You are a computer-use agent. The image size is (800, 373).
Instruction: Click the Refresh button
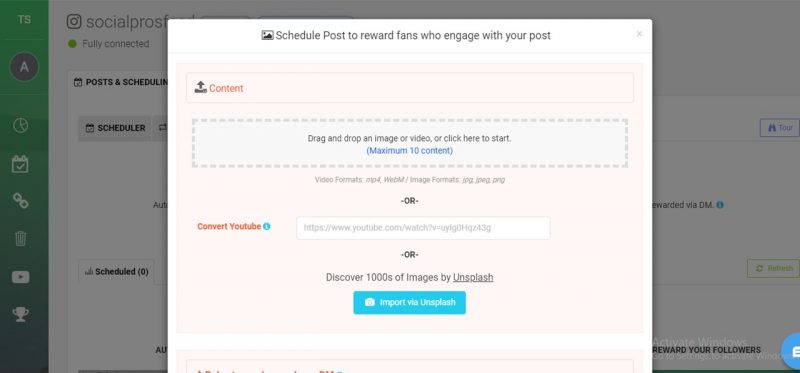773,268
